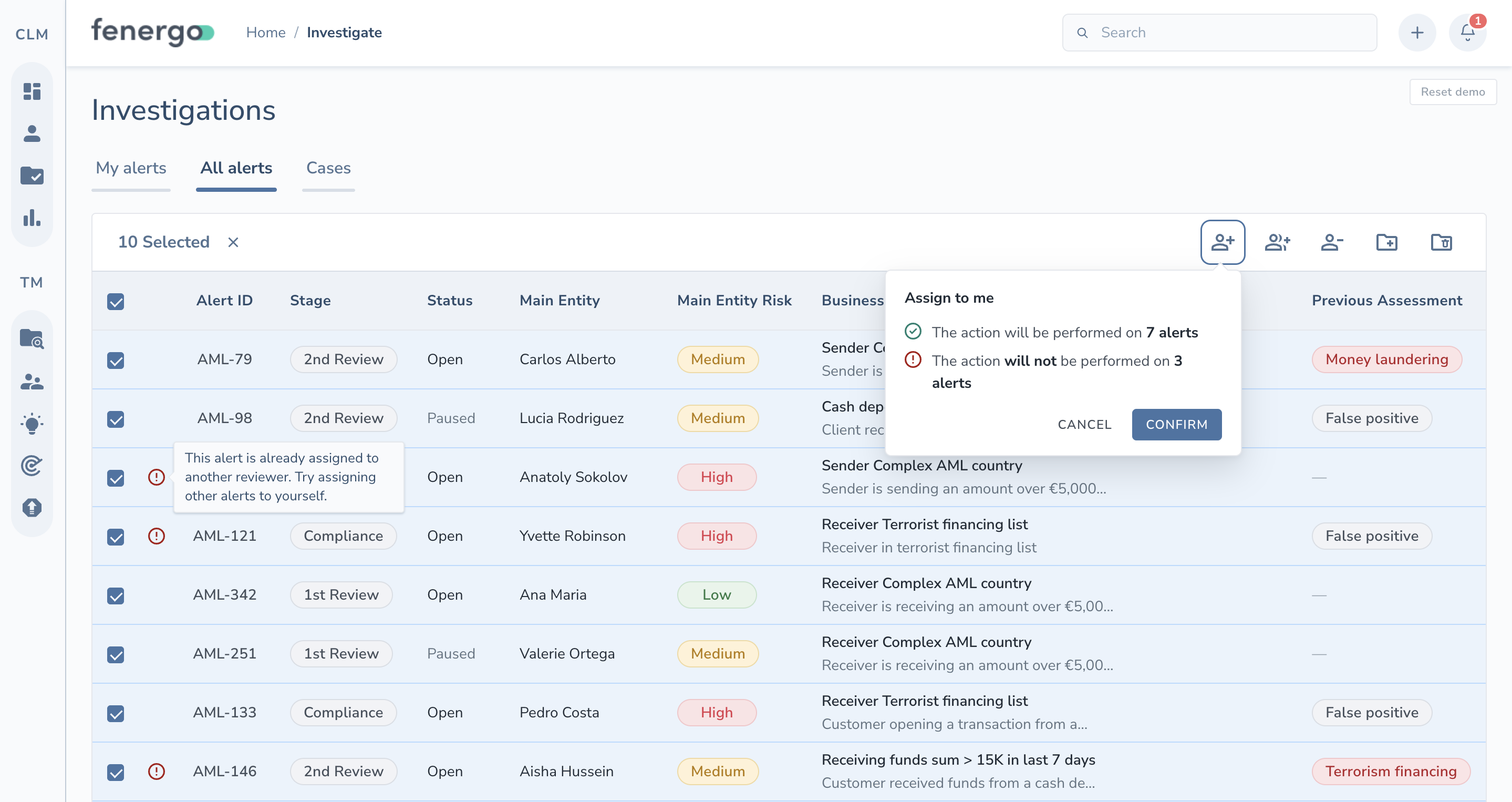
Task: Click the fenergo logo
Action: pyautogui.click(x=152, y=32)
